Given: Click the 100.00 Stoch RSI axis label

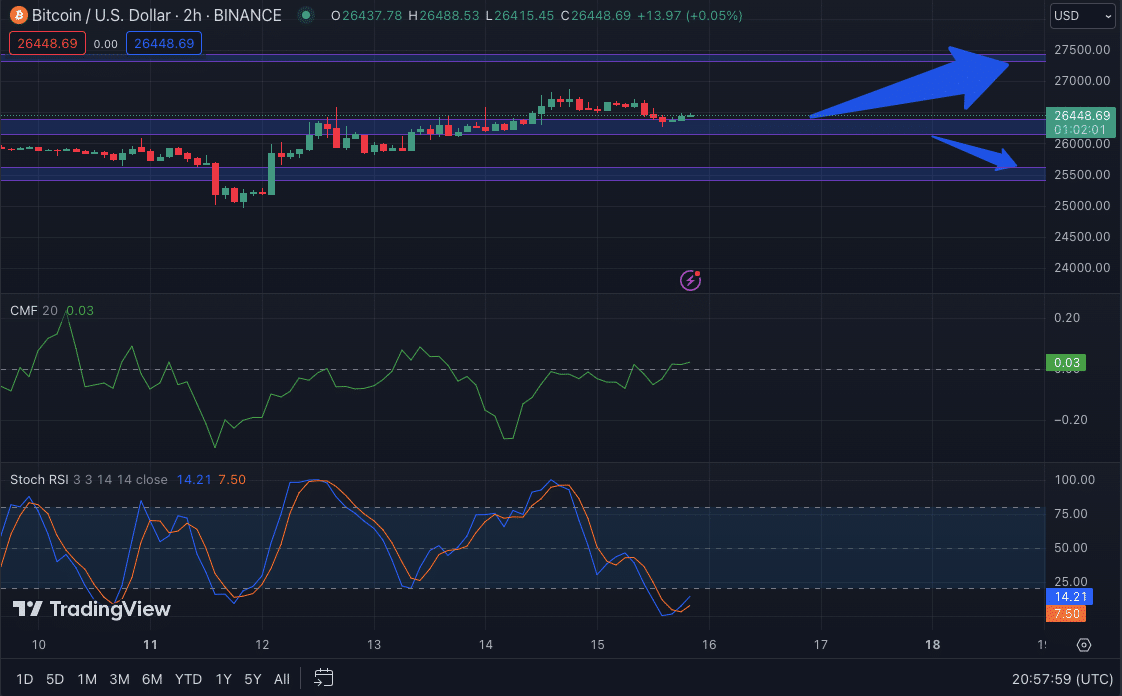Looking at the screenshot, I should click(x=1075, y=479).
